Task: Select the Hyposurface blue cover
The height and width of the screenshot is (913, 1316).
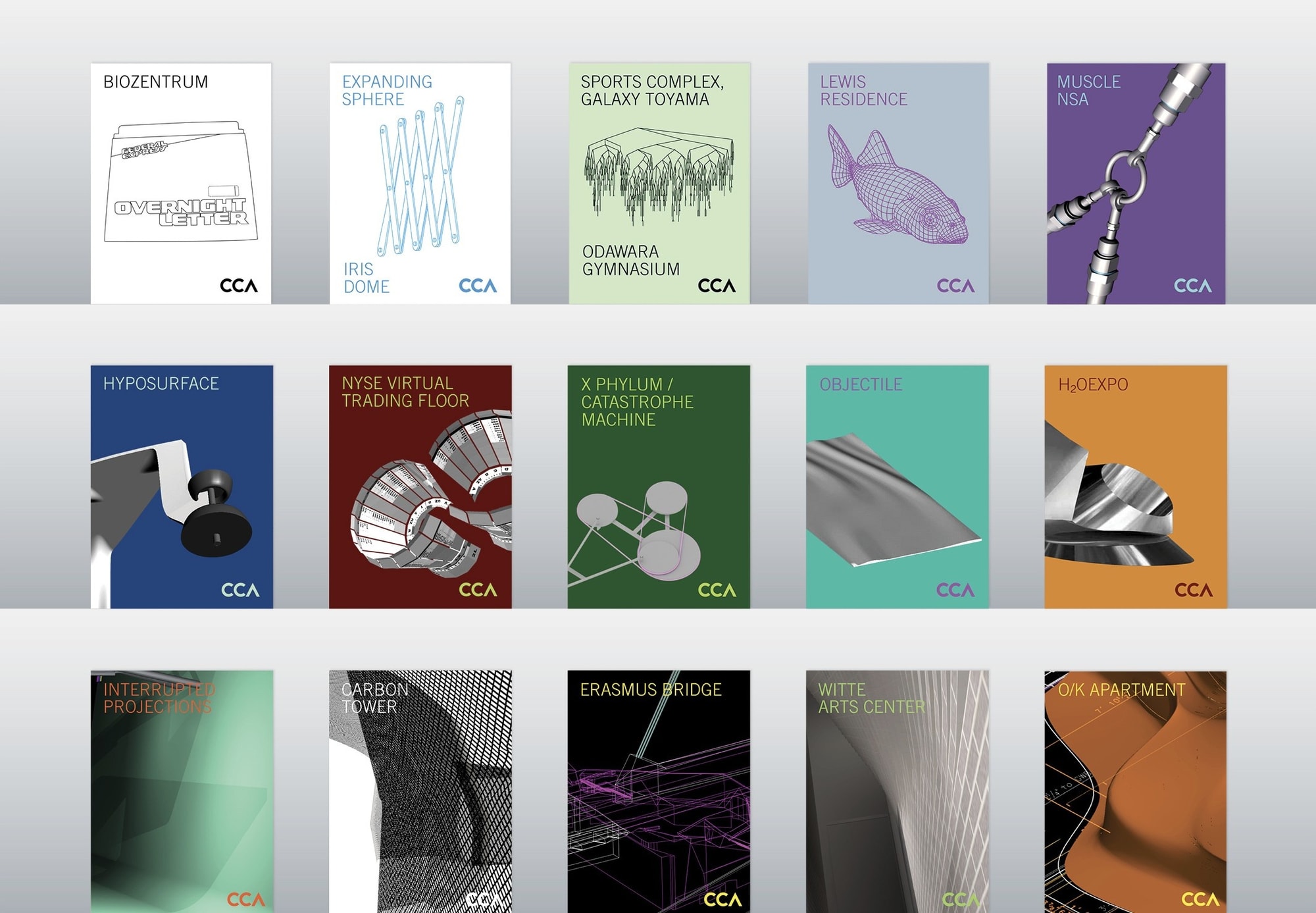Action: tap(182, 487)
